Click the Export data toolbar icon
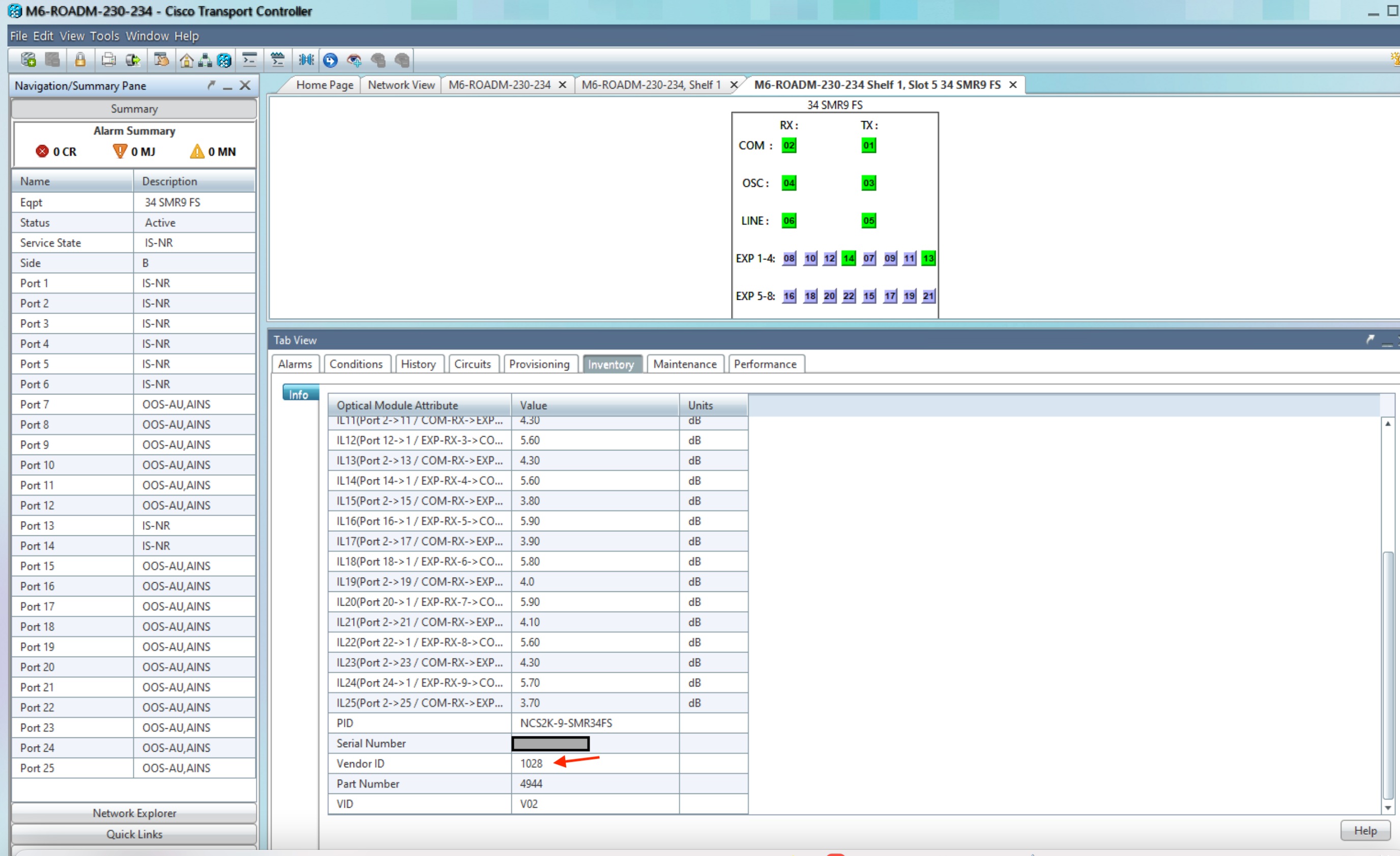1400x856 pixels. click(133, 60)
